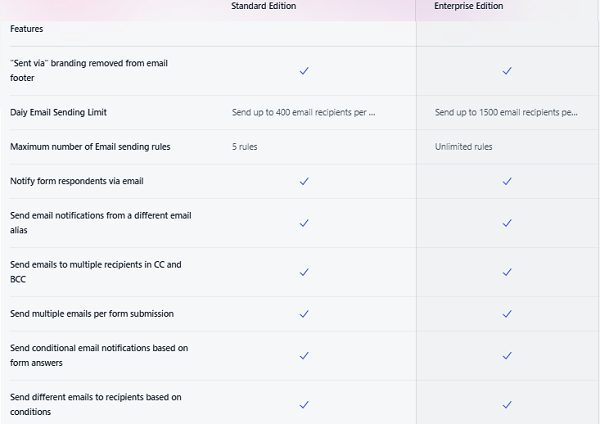Viewport: 600px width, 424px height.
Task: Click truncated 'Send up to 1500 email recipients' text
Action: [x=506, y=113]
